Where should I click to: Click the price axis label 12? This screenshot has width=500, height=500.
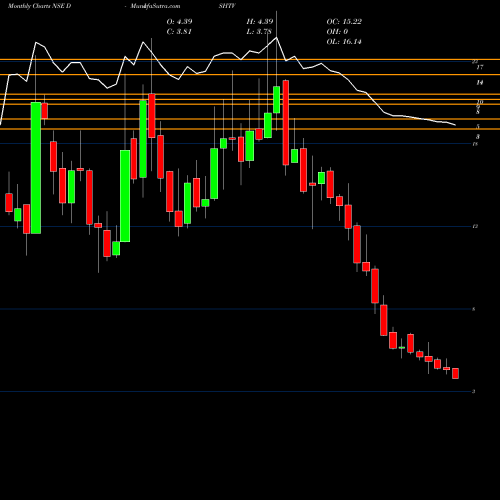(x=475, y=226)
